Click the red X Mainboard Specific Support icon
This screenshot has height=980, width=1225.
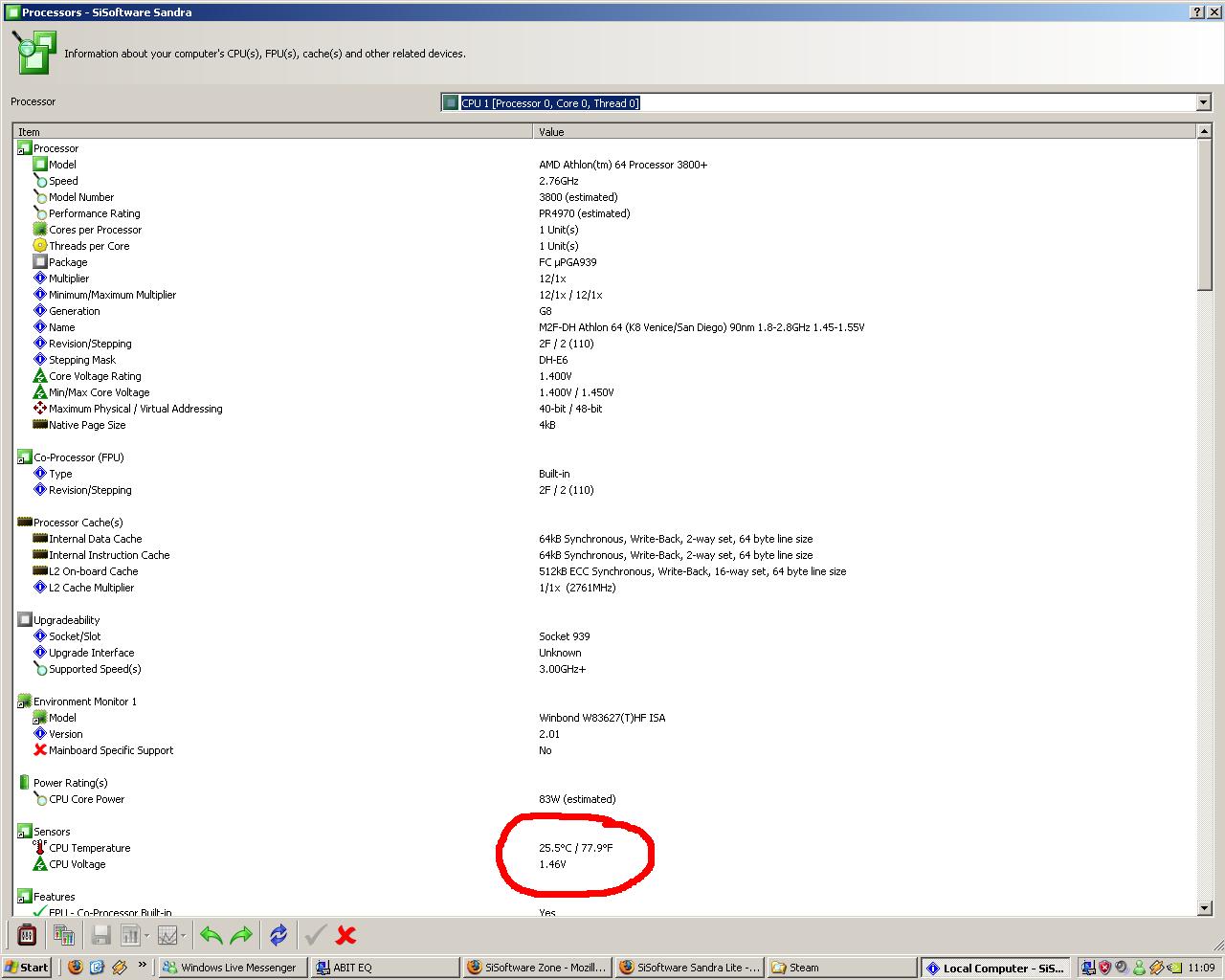[x=40, y=750]
